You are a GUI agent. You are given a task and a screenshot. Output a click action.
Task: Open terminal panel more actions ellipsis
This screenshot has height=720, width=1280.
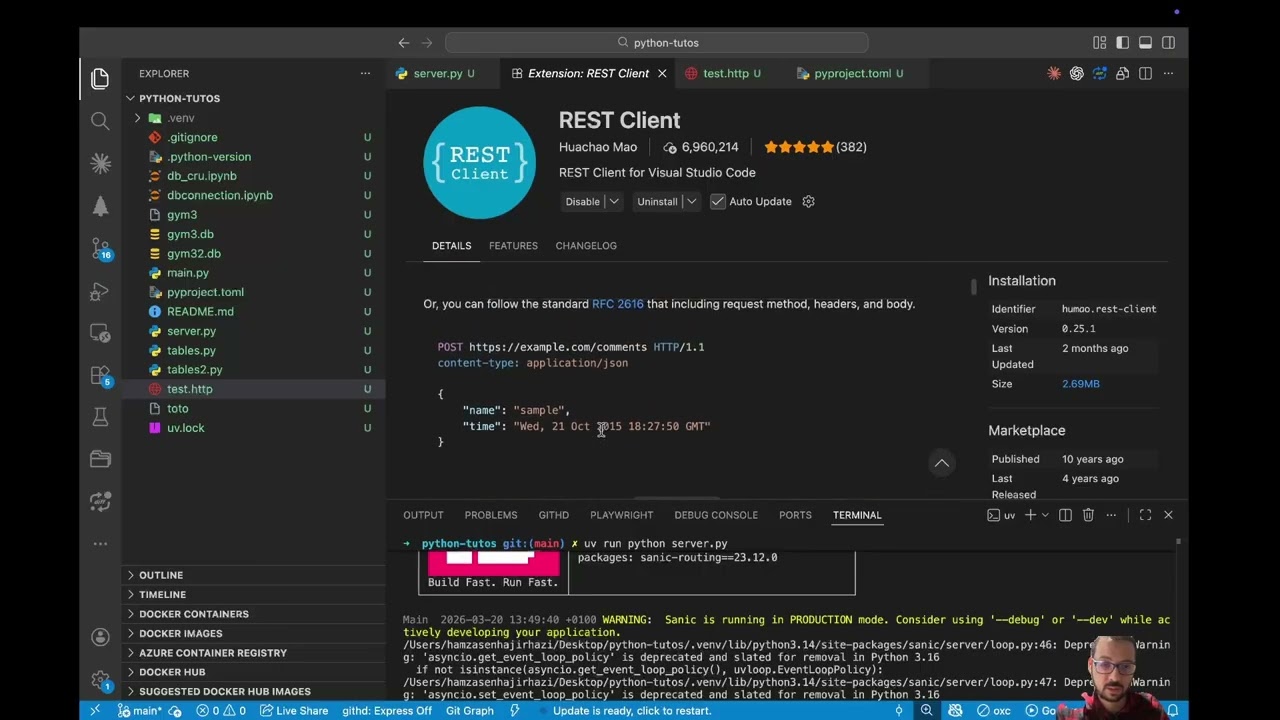click(1110, 515)
